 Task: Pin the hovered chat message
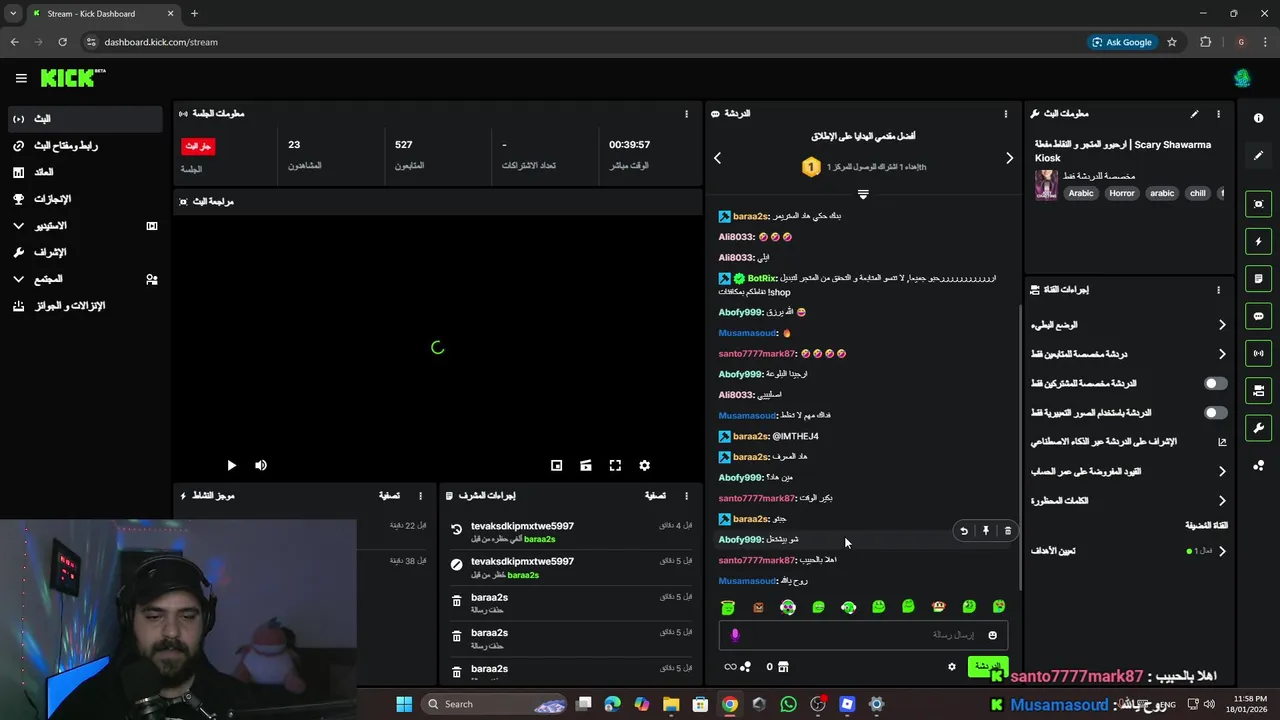pos(985,531)
